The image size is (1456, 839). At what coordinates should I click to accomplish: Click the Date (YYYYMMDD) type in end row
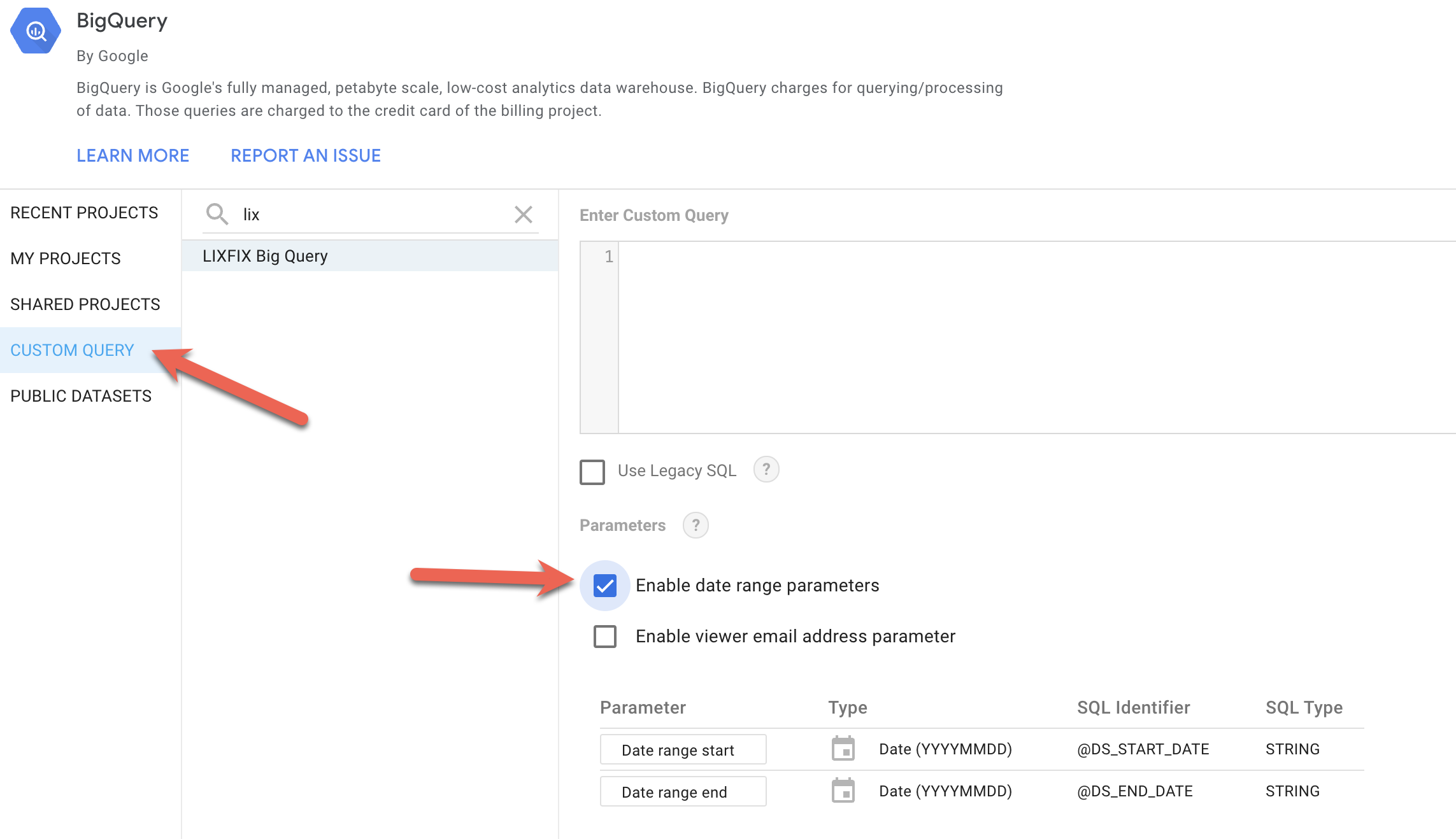pos(945,791)
